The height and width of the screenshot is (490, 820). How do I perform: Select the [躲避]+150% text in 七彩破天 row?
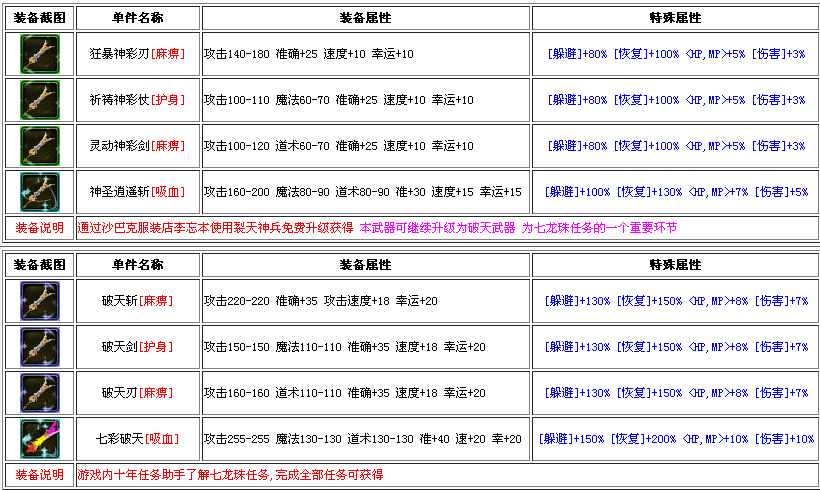pyautogui.click(x=572, y=439)
